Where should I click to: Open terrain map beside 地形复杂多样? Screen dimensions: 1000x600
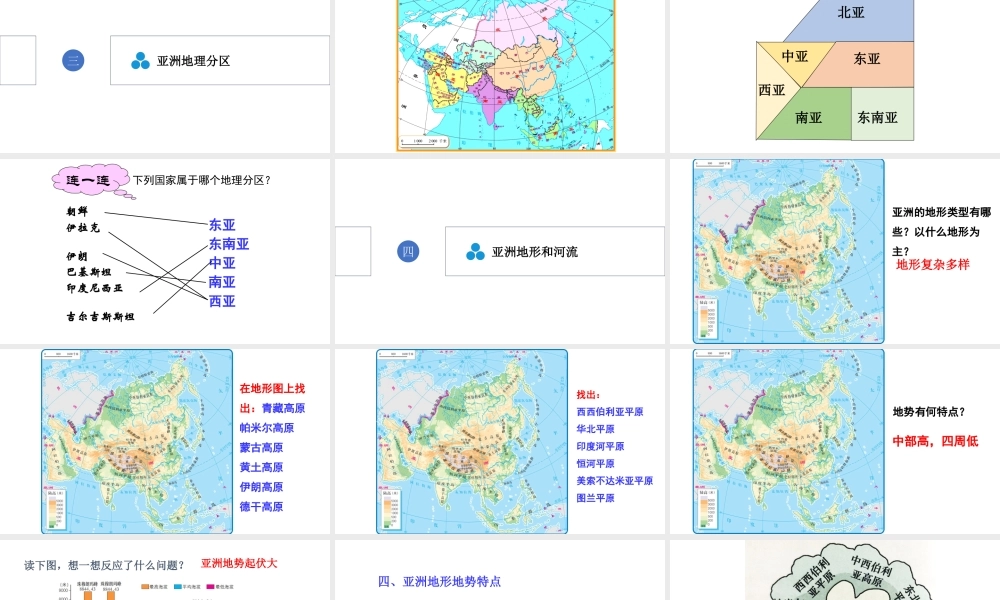(x=789, y=251)
